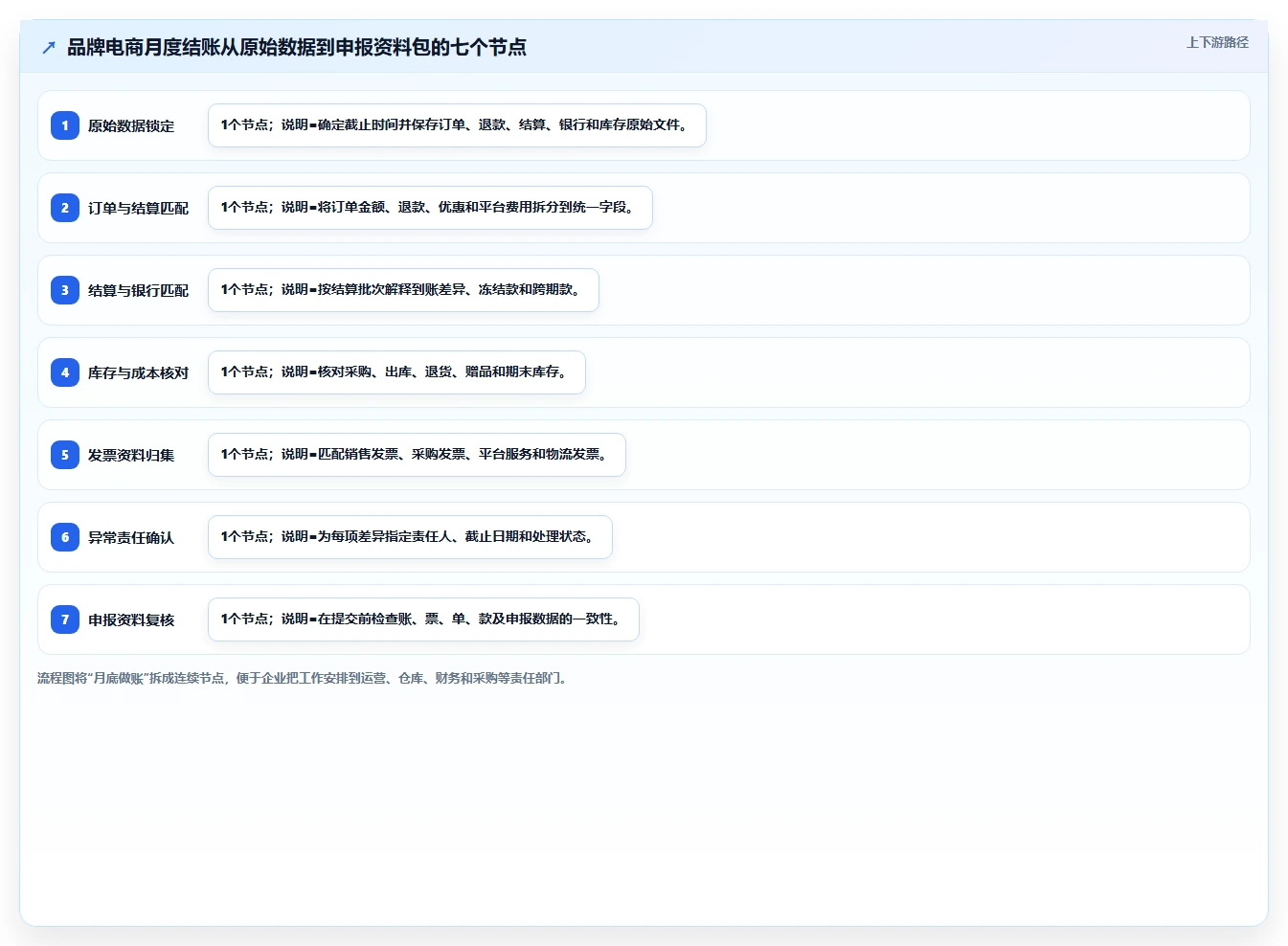This screenshot has width=1288, height=946.
Task: Select step number 7 badge
Action: point(65,619)
